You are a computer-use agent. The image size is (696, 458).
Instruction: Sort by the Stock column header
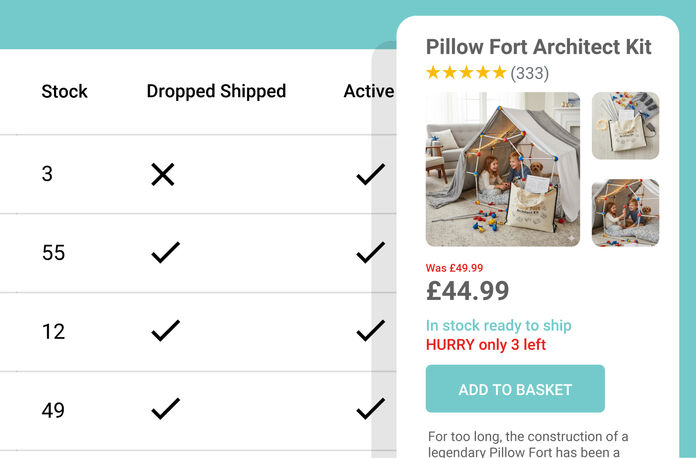[x=65, y=91]
